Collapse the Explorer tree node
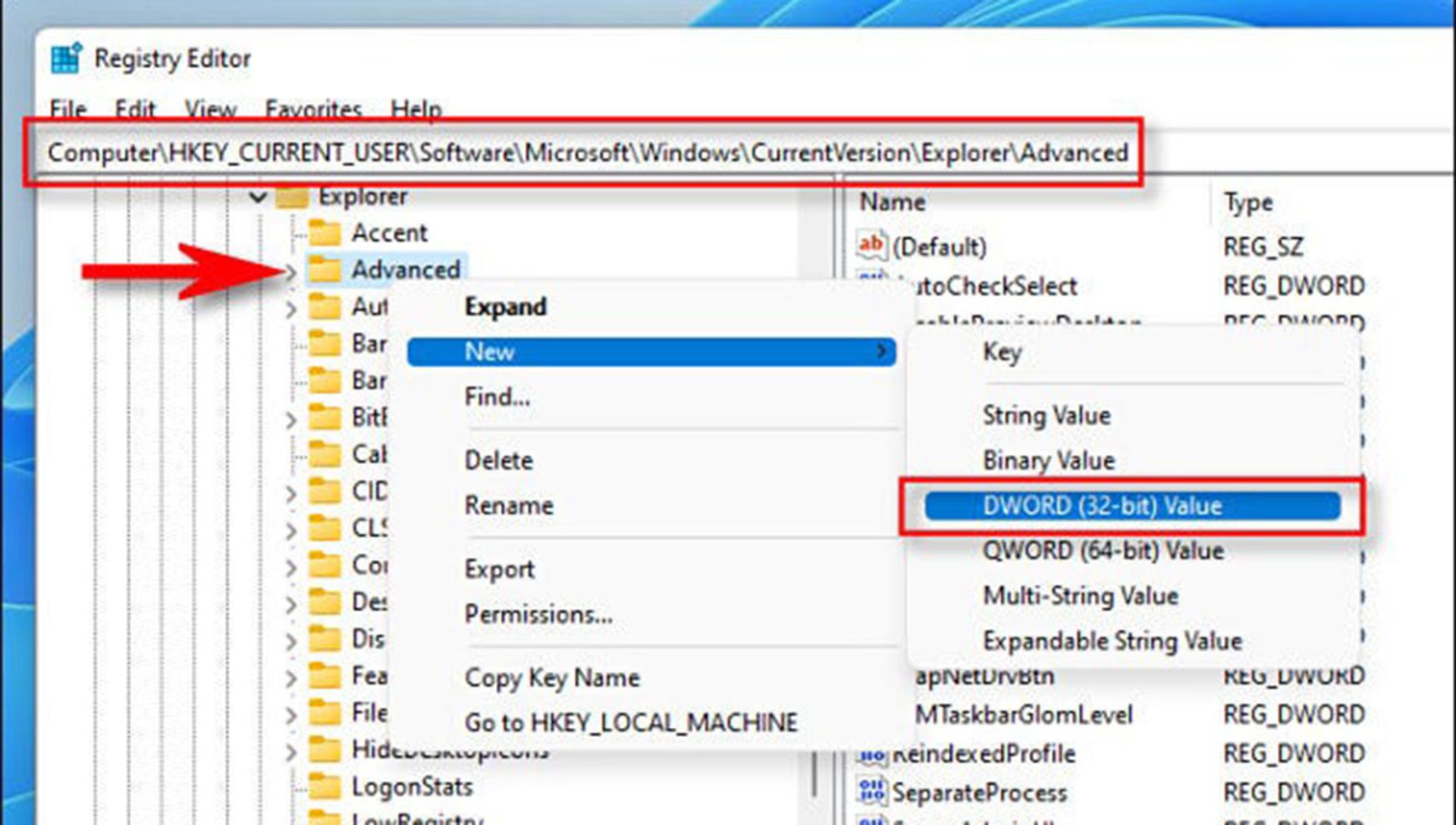This screenshot has height=825, width=1456. (x=258, y=197)
